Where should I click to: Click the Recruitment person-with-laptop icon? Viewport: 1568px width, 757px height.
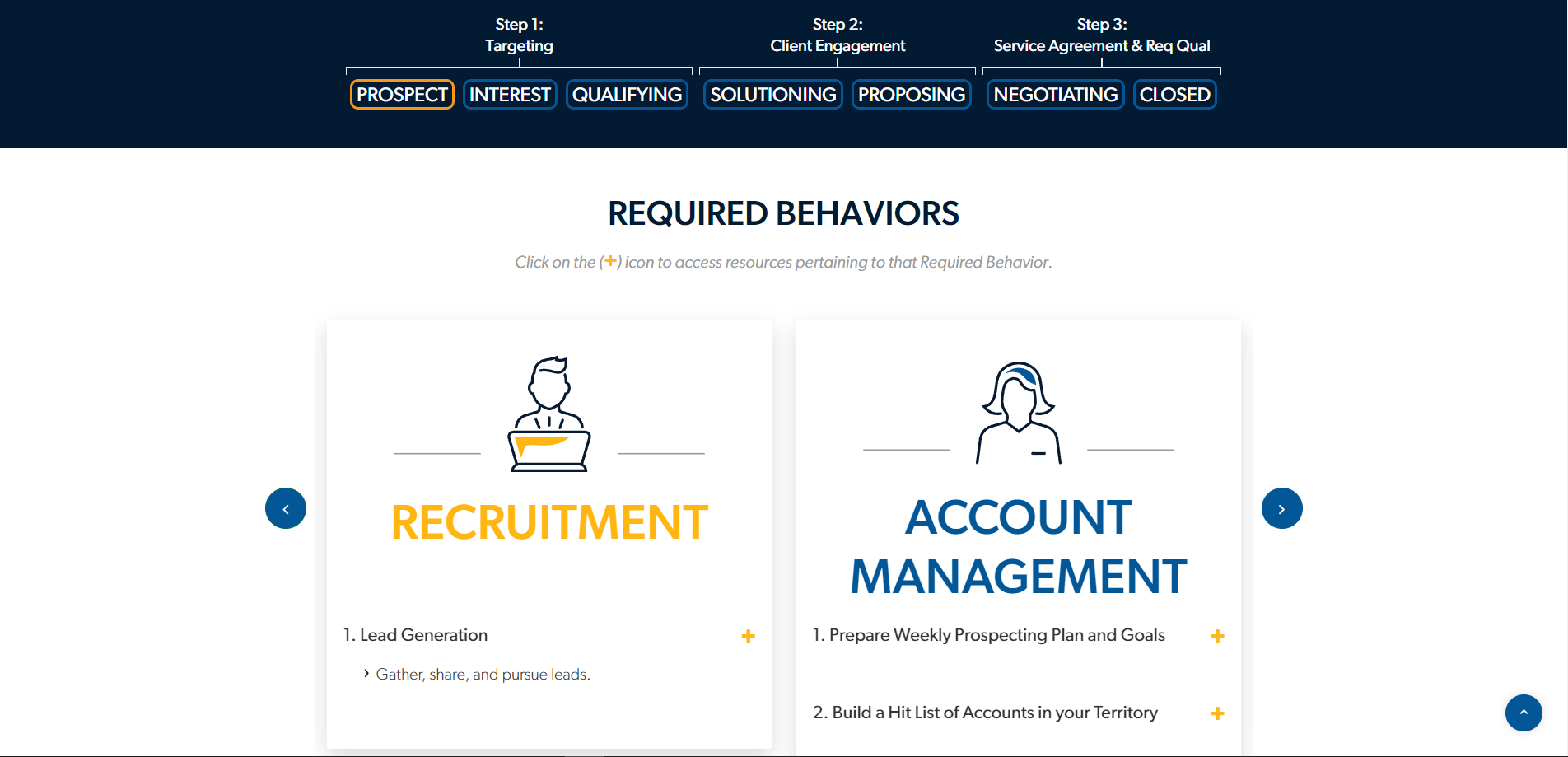(549, 414)
